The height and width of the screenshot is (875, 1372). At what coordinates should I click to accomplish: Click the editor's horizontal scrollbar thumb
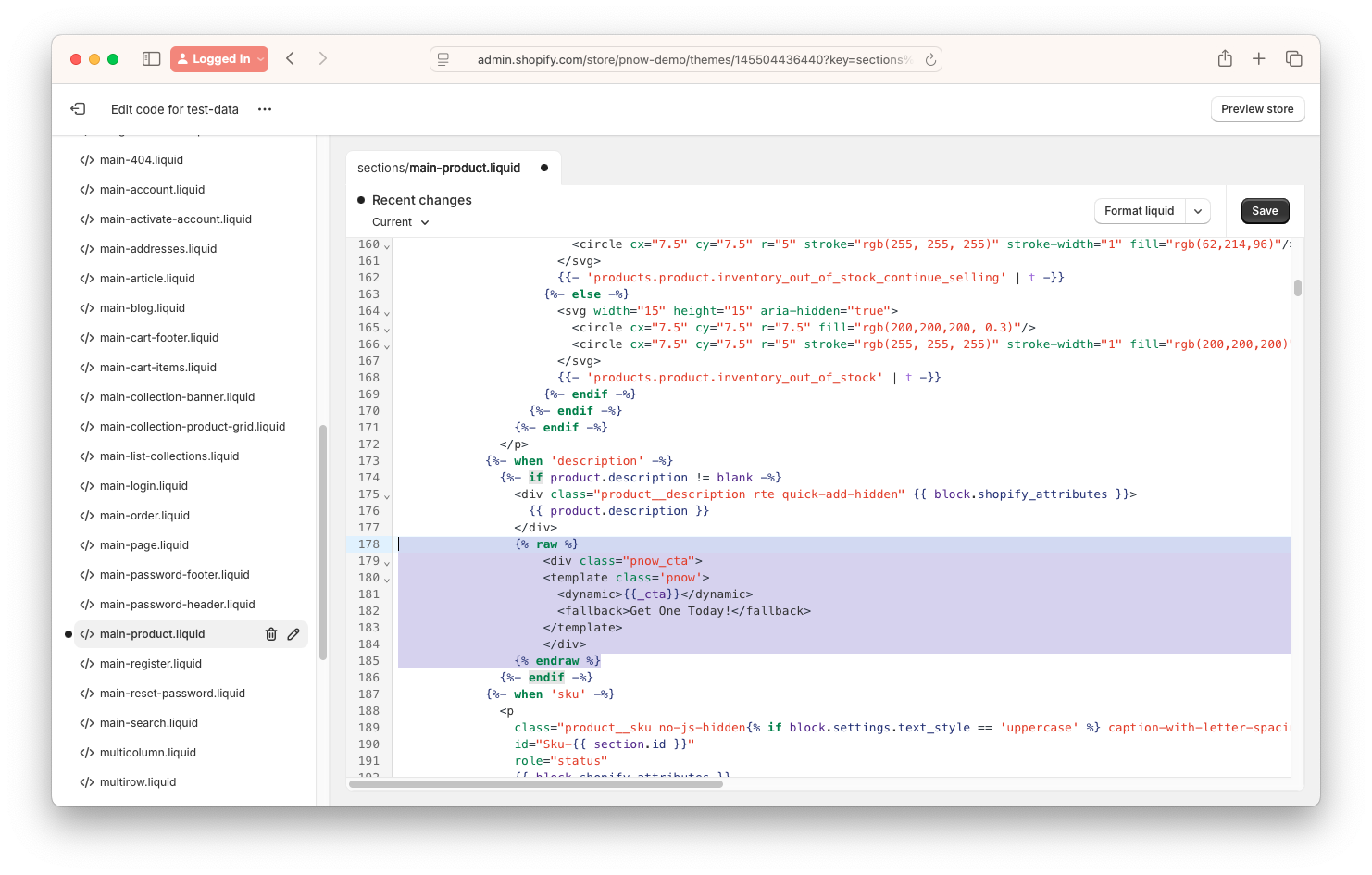[x=536, y=784]
